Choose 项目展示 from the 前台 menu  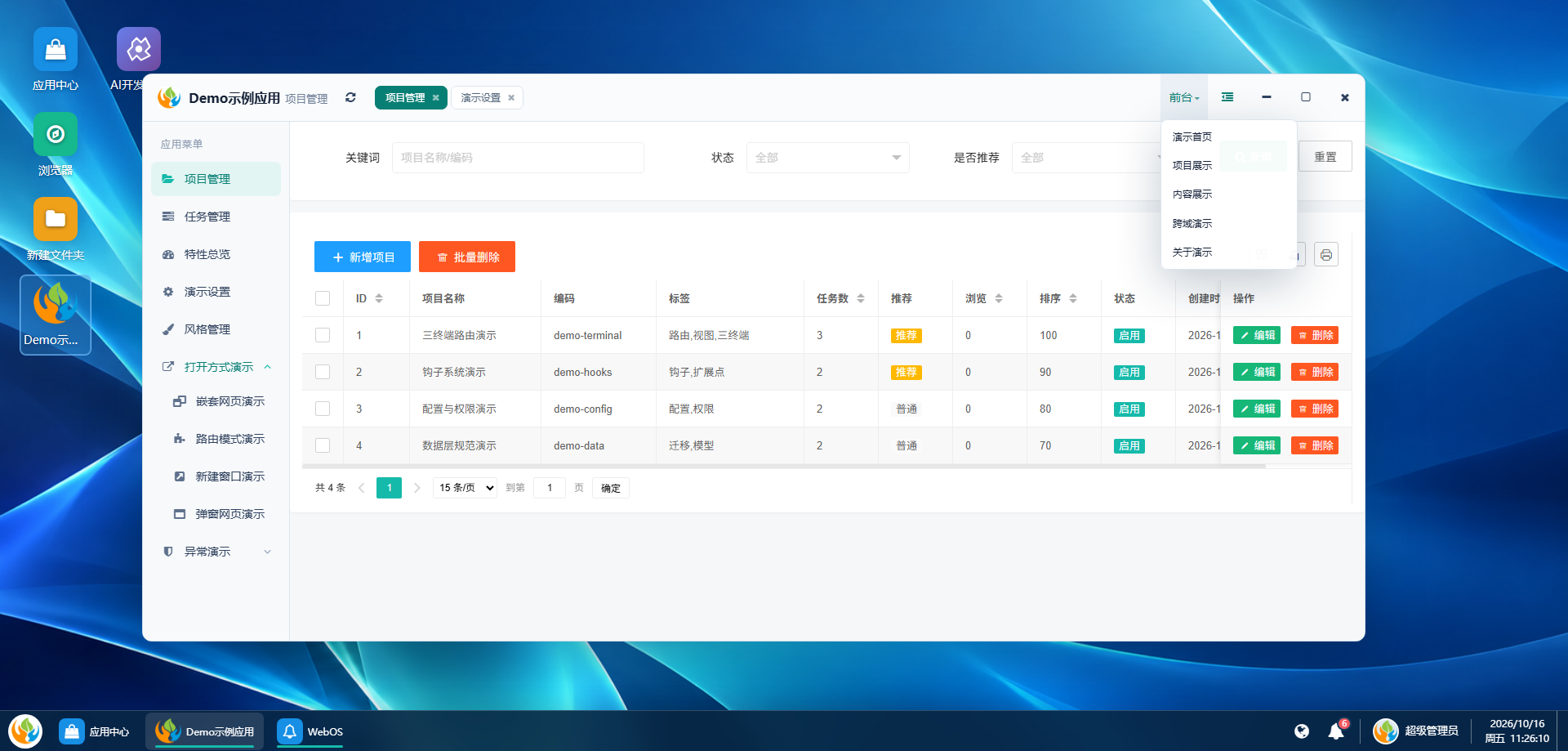pyautogui.click(x=1192, y=166)
